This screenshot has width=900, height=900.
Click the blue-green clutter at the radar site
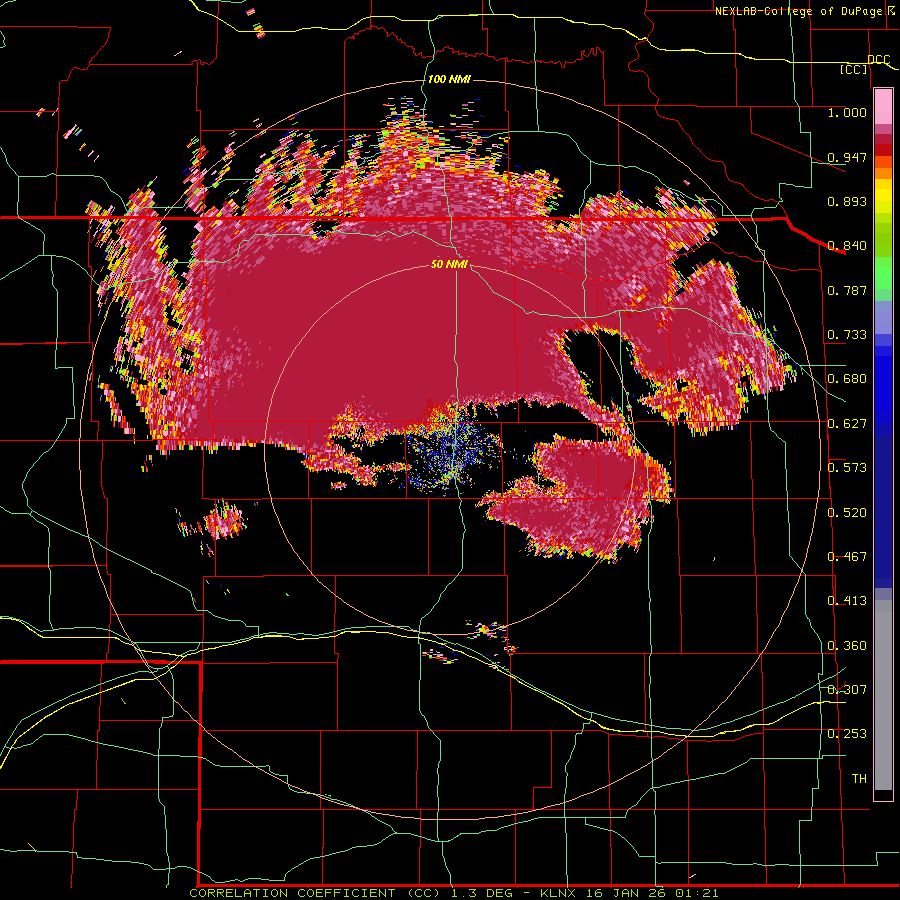click(451, 453)
